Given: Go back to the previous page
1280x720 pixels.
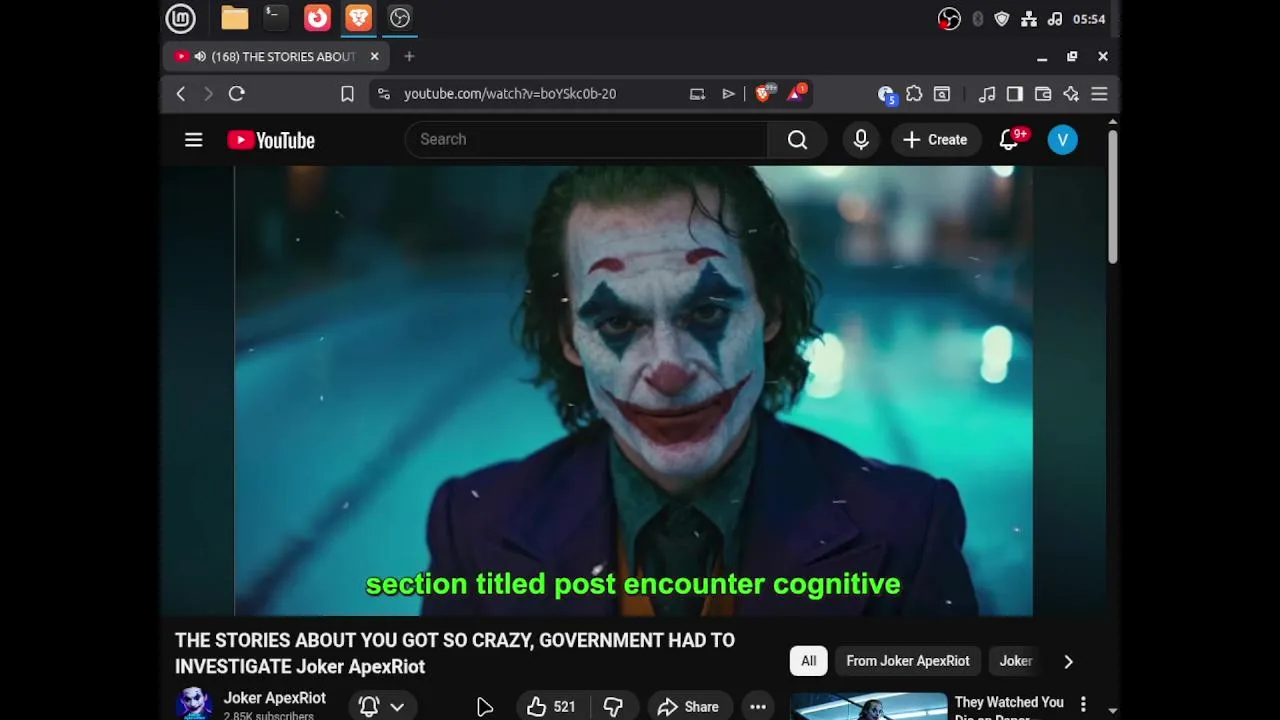Looking at the screenshot, I should click(181, 94).
